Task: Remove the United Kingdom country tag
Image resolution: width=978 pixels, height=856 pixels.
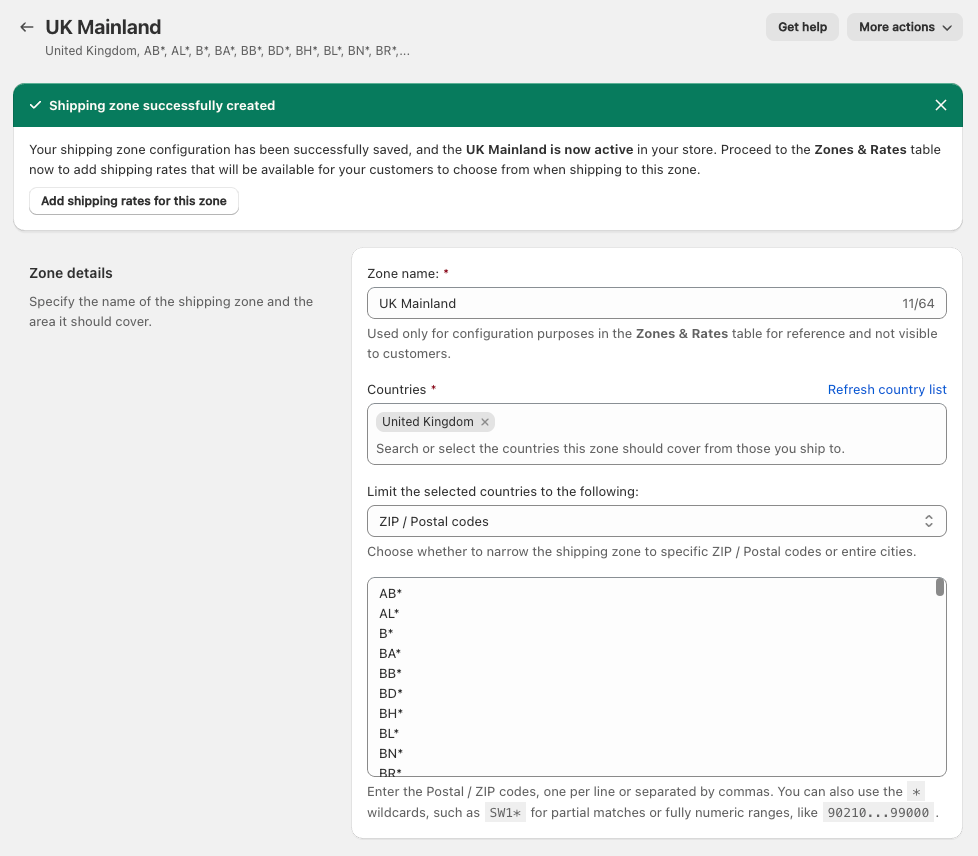Action: [485, 422]
